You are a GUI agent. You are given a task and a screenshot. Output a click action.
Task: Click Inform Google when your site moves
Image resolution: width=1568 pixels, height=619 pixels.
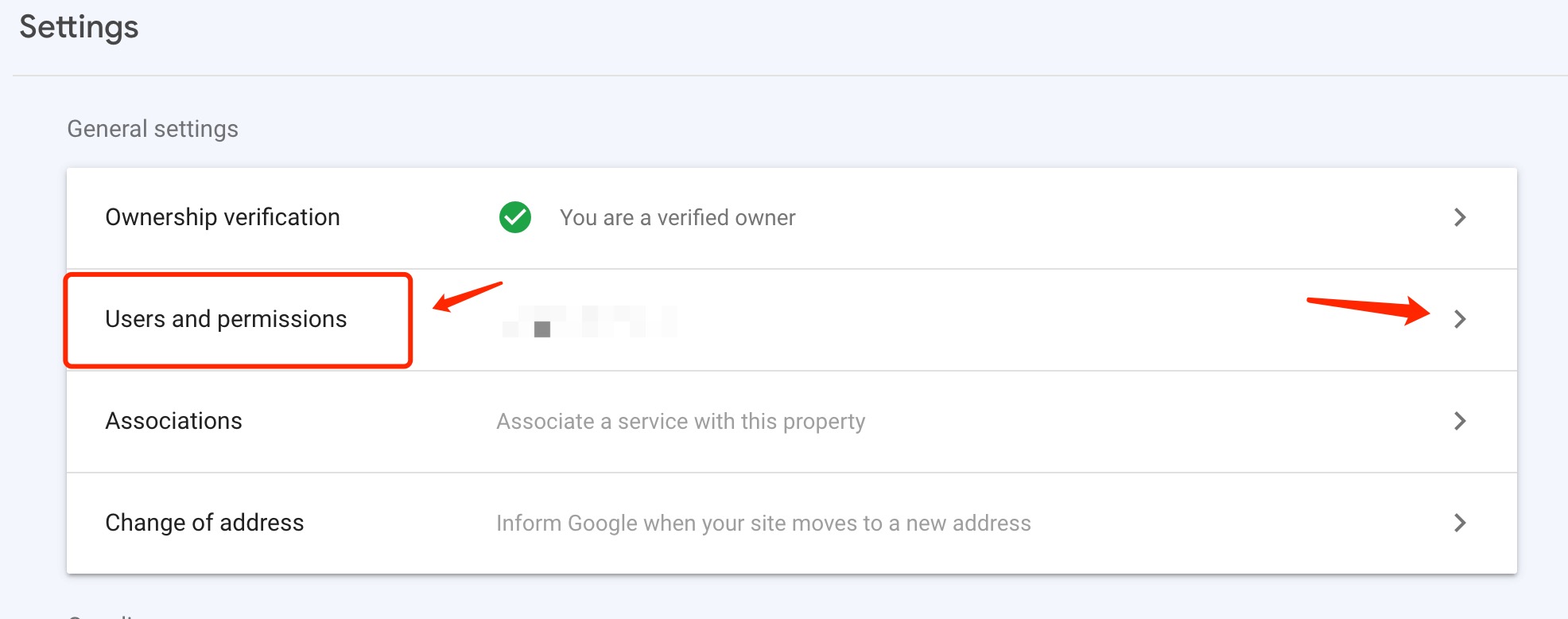point(763,523)
